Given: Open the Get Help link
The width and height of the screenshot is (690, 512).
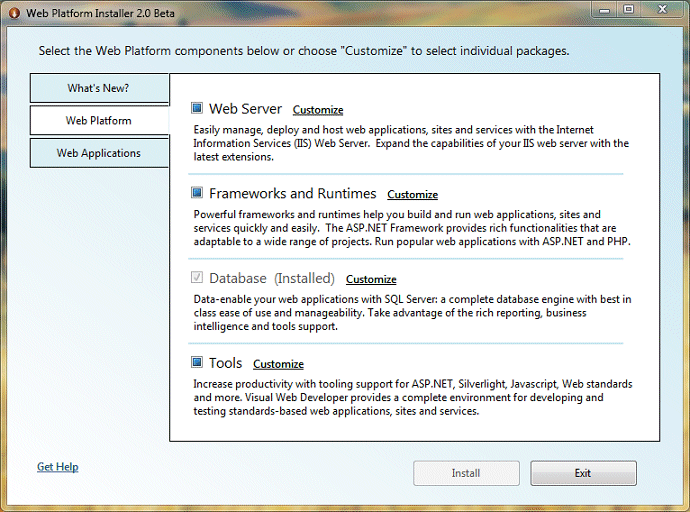Looking at the screenshot, I should (x=58, y=467).
